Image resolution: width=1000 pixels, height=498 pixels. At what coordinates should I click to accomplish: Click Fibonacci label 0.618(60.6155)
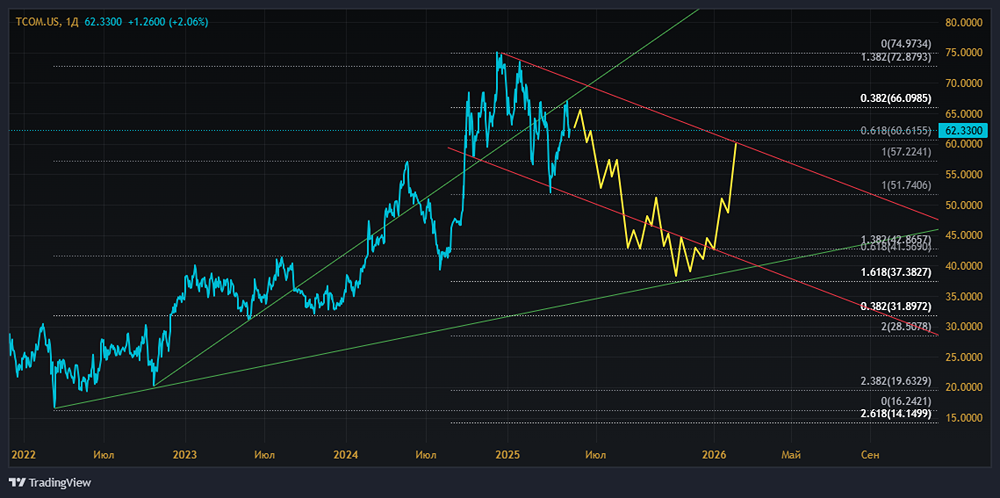point(896,131)
